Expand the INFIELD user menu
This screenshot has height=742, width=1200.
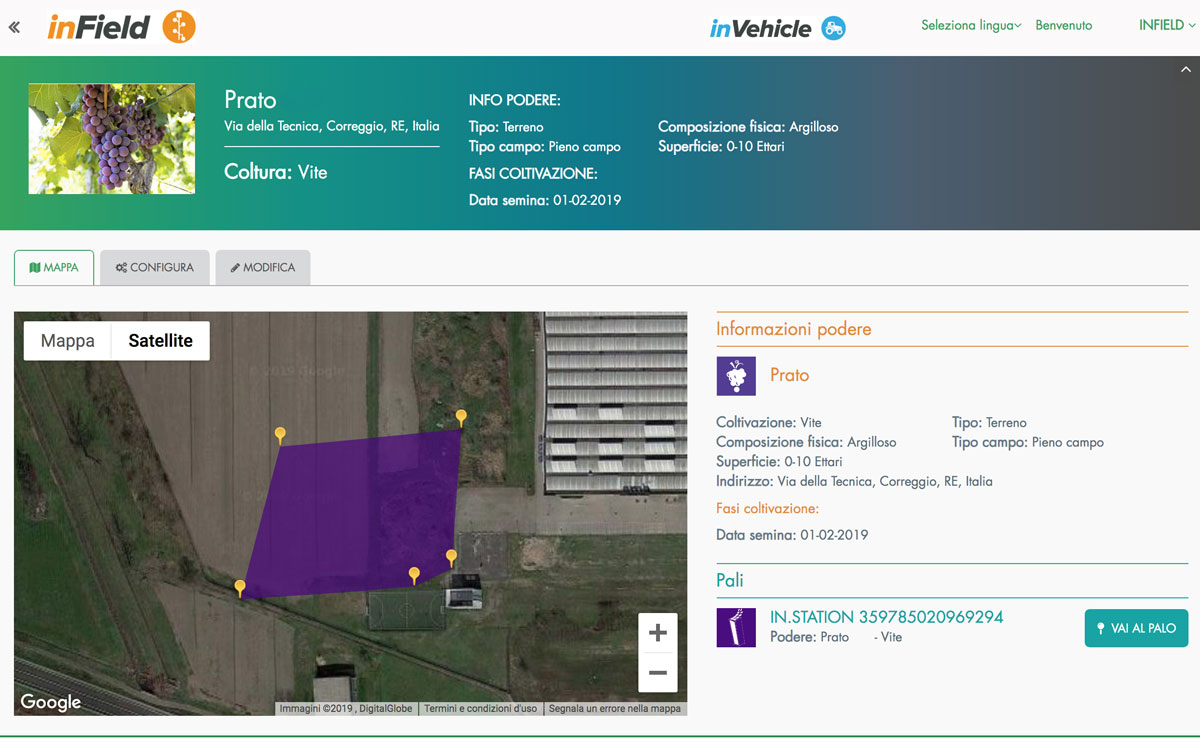coord(1167,25)
